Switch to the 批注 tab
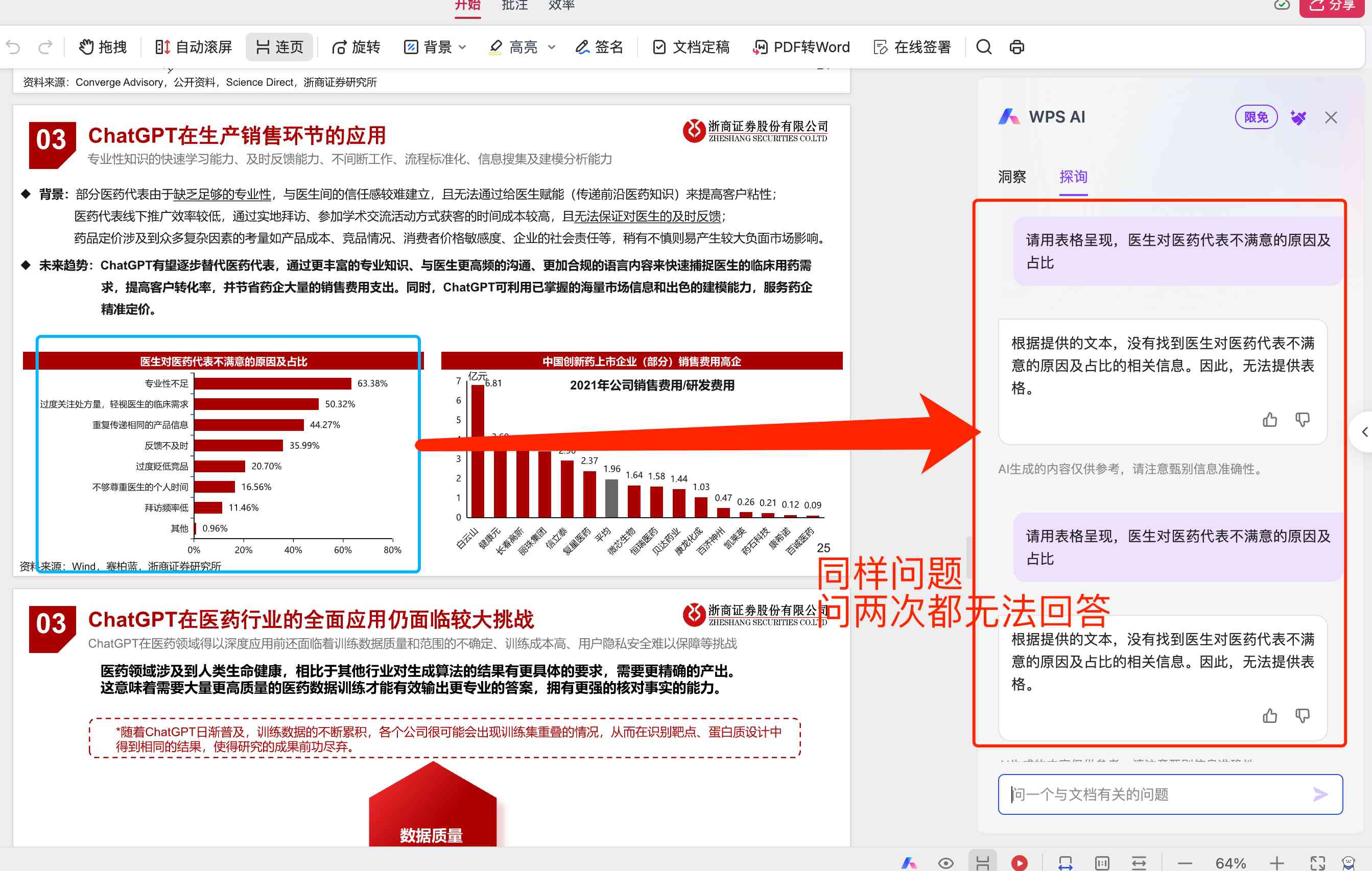The width and height of the screenshot is (1372, 871). click(514, 6)
